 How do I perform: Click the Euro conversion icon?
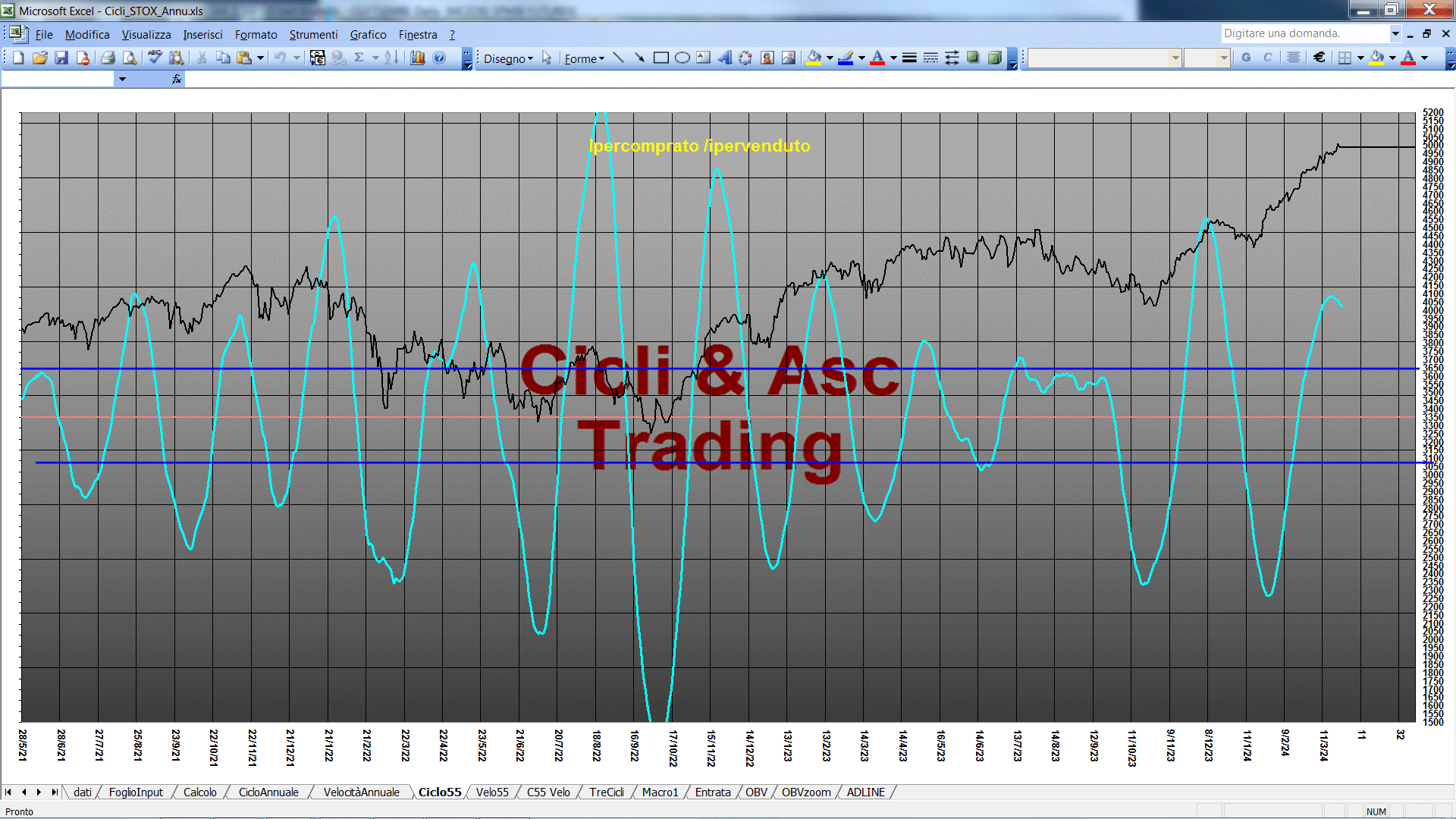[x=318, y=58]
